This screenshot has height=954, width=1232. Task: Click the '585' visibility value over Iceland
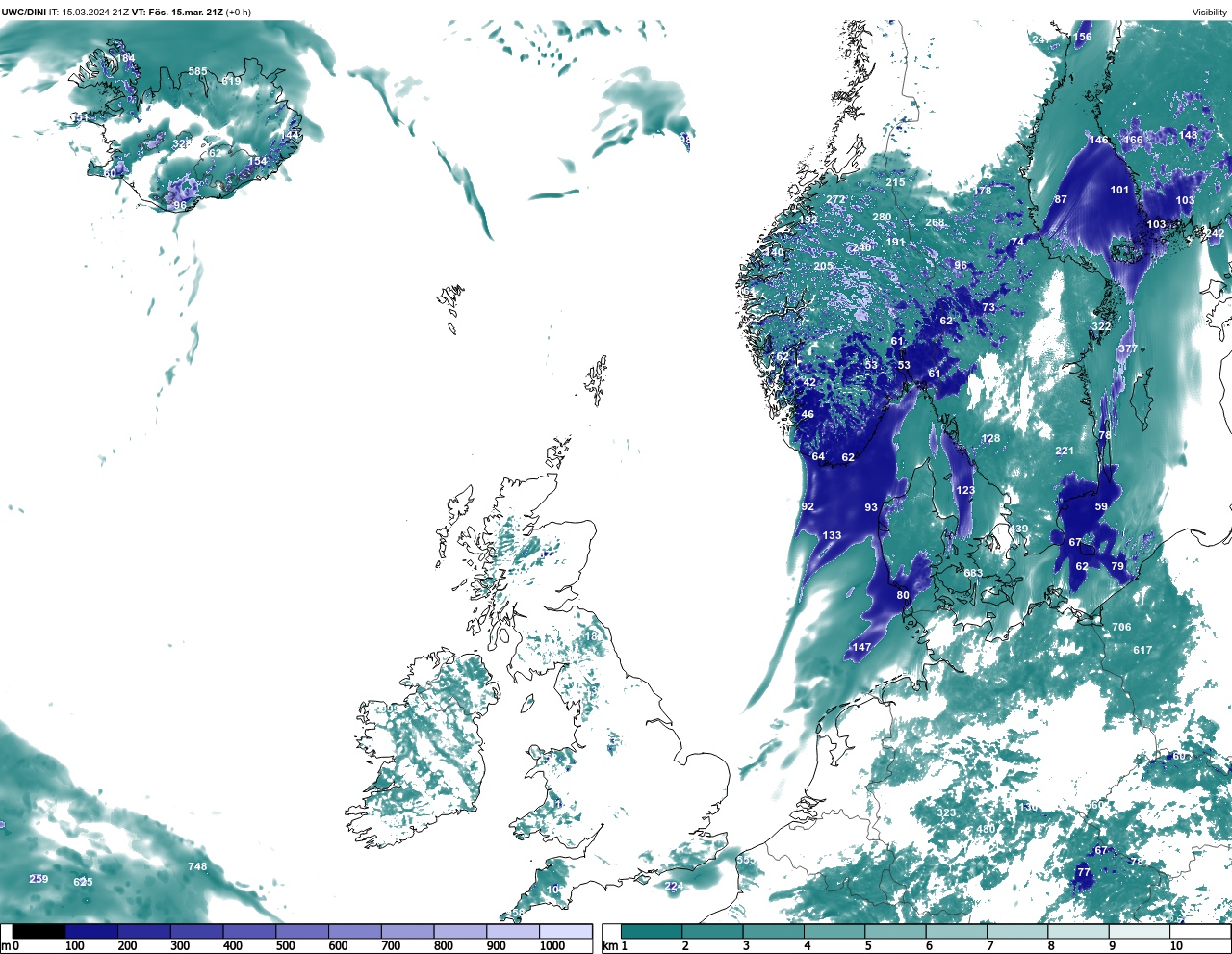click(197, 71)
